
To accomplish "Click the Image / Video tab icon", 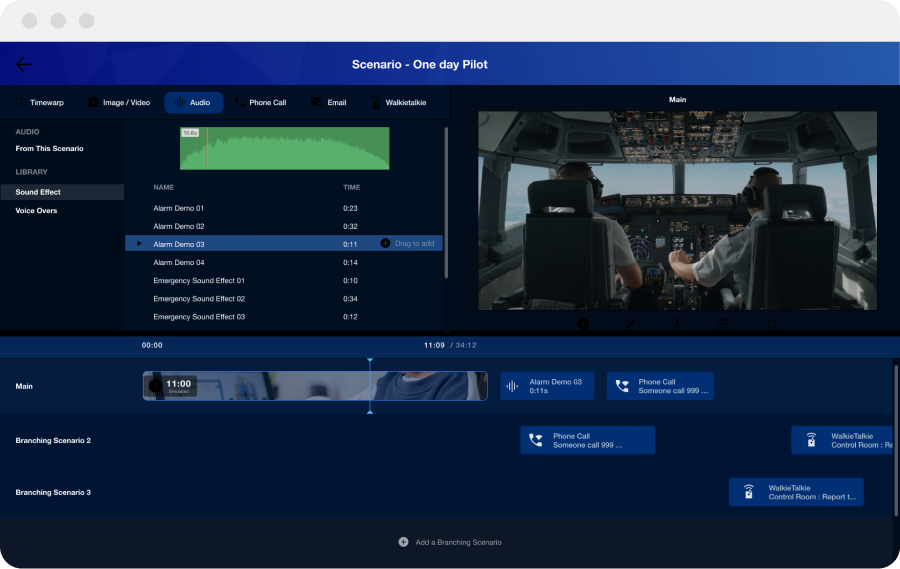I will pyautogui.click(x=93, y=102).
